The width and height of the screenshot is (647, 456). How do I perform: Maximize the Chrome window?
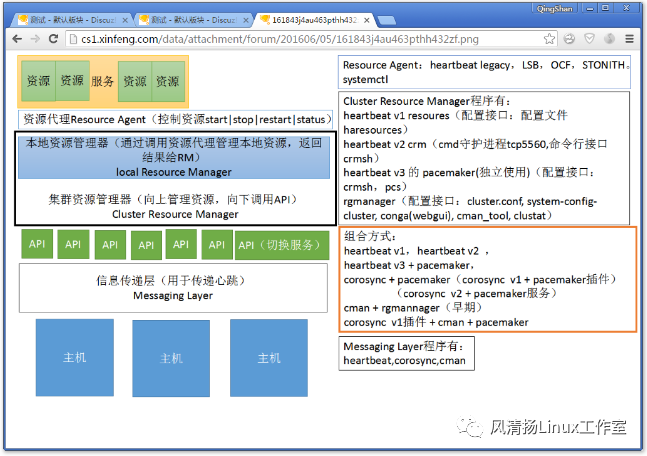pyautogui.click(x=605, y=8)
